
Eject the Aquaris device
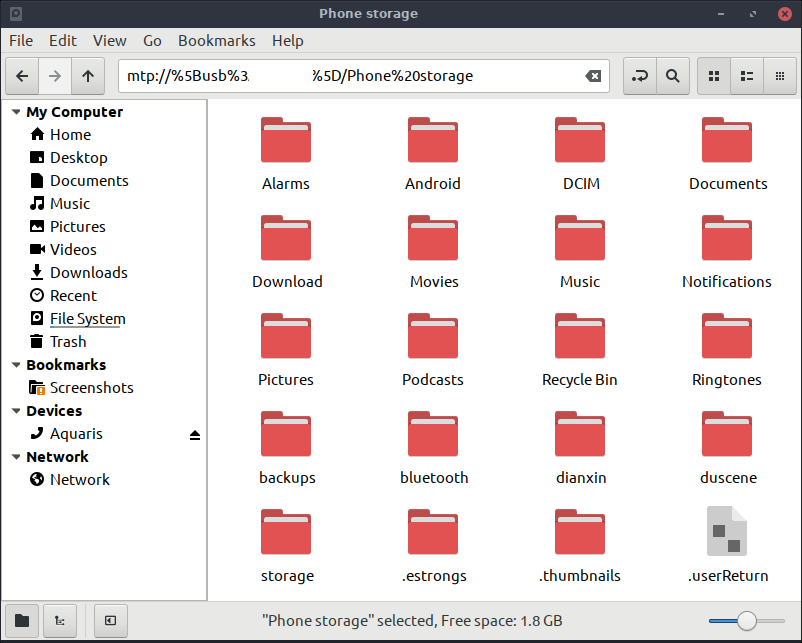coord(195,435)
